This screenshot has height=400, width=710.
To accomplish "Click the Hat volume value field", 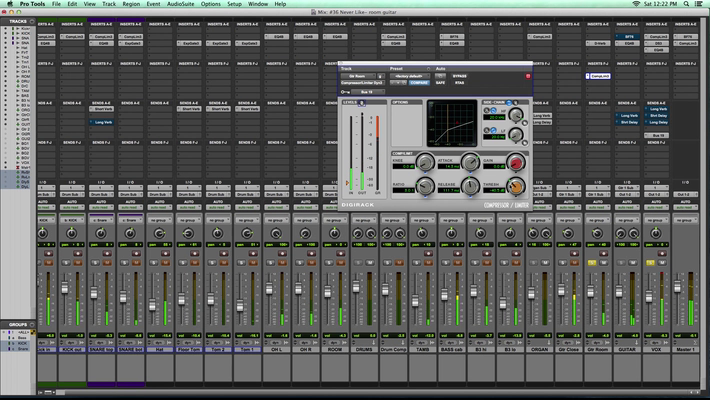I will coord(159,336).
